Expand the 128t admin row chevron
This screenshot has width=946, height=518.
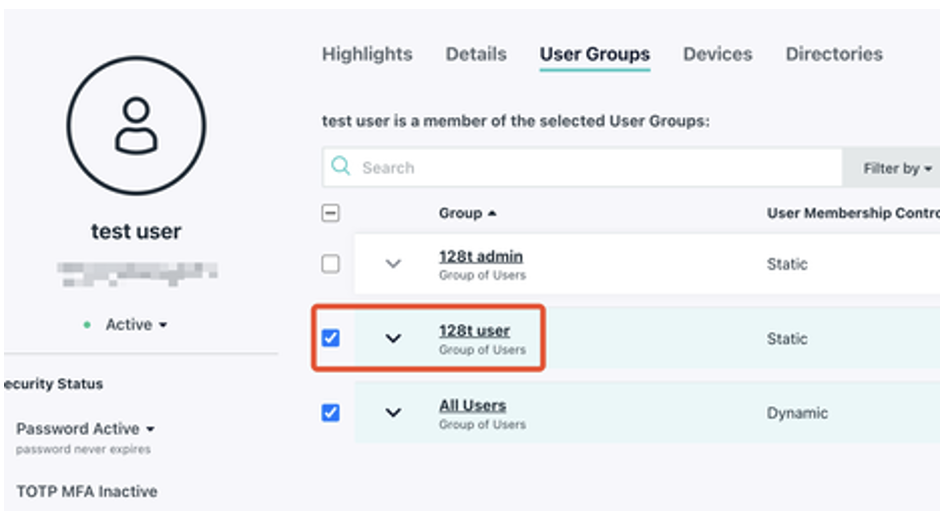click(393, 264)
